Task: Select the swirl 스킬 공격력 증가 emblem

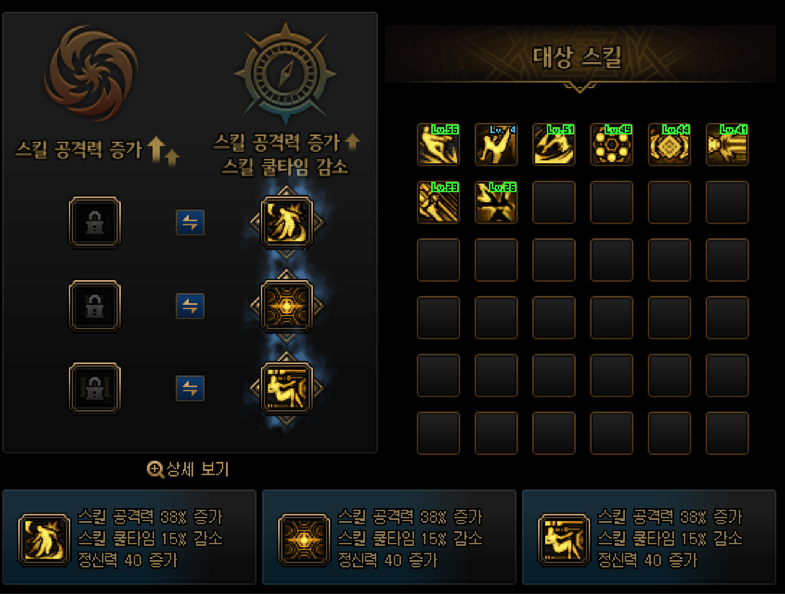Action: (x=92, y=73)
